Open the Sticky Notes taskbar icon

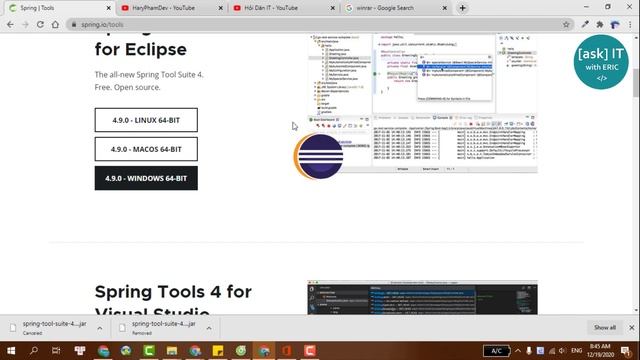click(x=218, y=351)
